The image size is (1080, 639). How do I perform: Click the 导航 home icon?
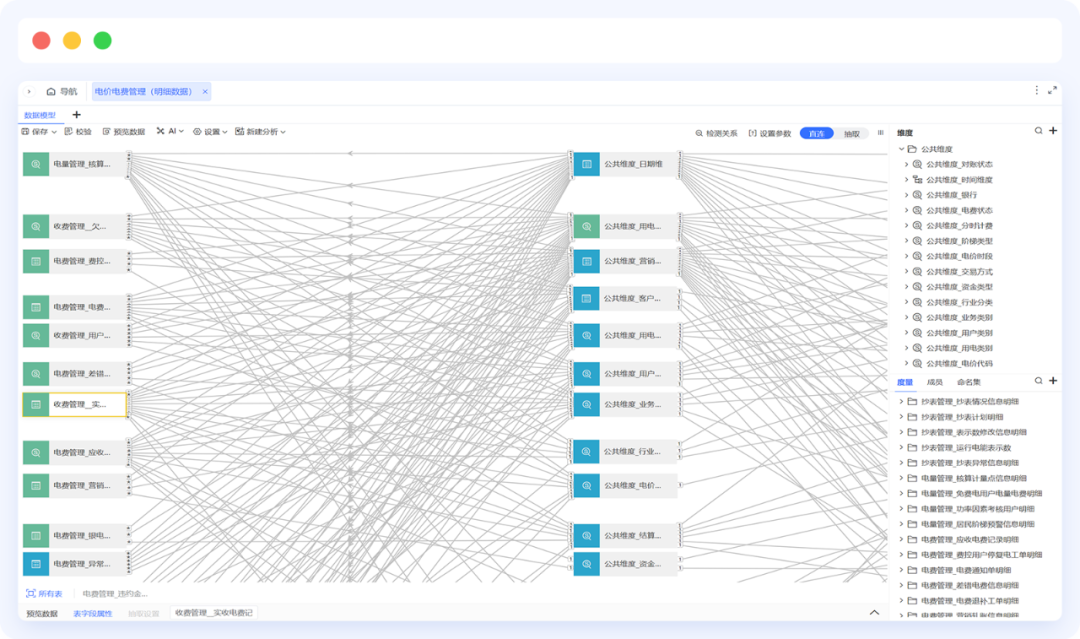[x=51, y=92]
